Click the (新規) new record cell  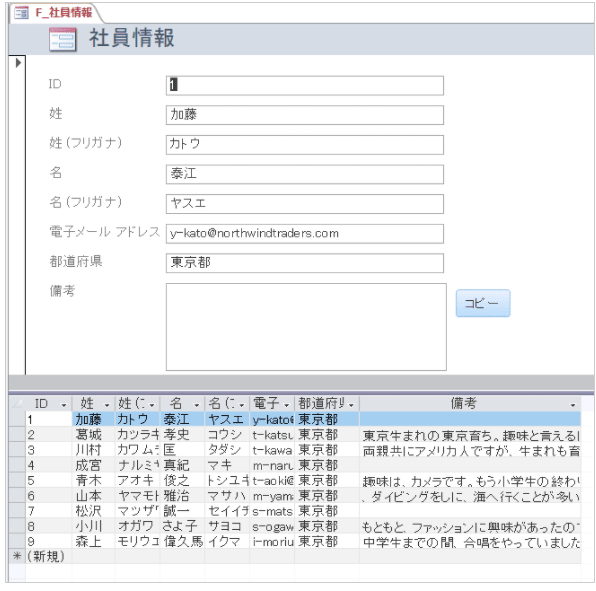pyautogui.click(x=49, y=556)
